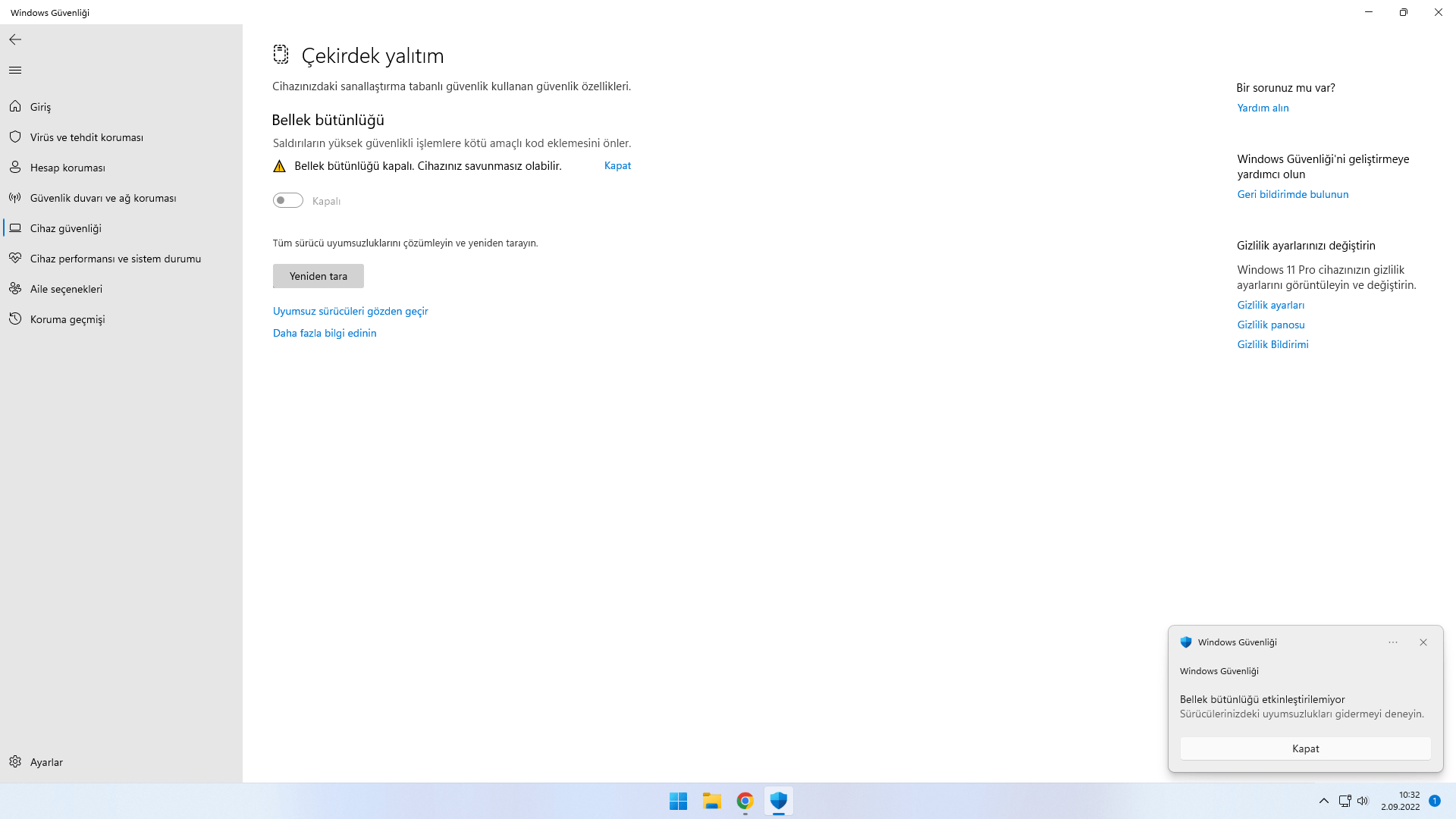Click the Güvenlik duvarı antenna icon
The width and height of the screenshot is (1456, 819).
[15, 198]
